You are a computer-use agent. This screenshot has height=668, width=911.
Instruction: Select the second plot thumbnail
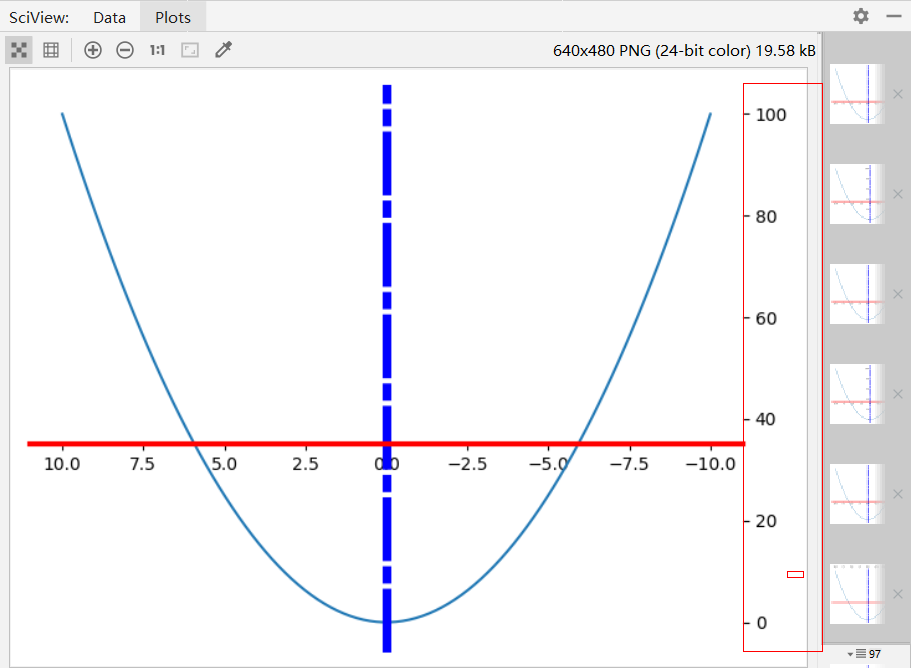tap(857, 194)
